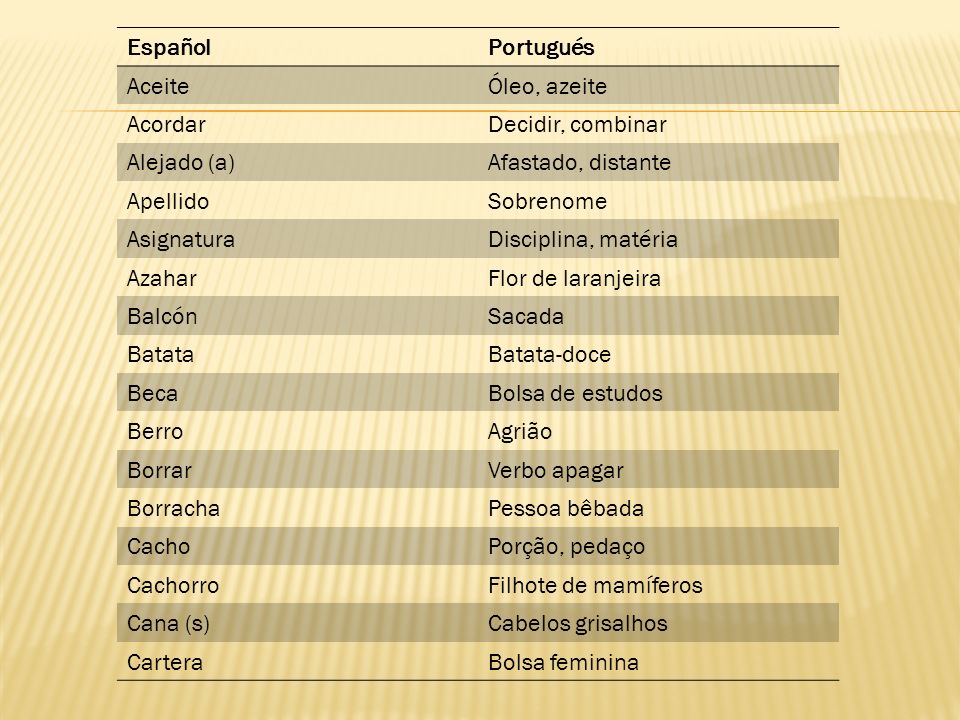Click Flor de laranjeira text
This screenshot has height=720, width=960.
click(x=574, y=279)
